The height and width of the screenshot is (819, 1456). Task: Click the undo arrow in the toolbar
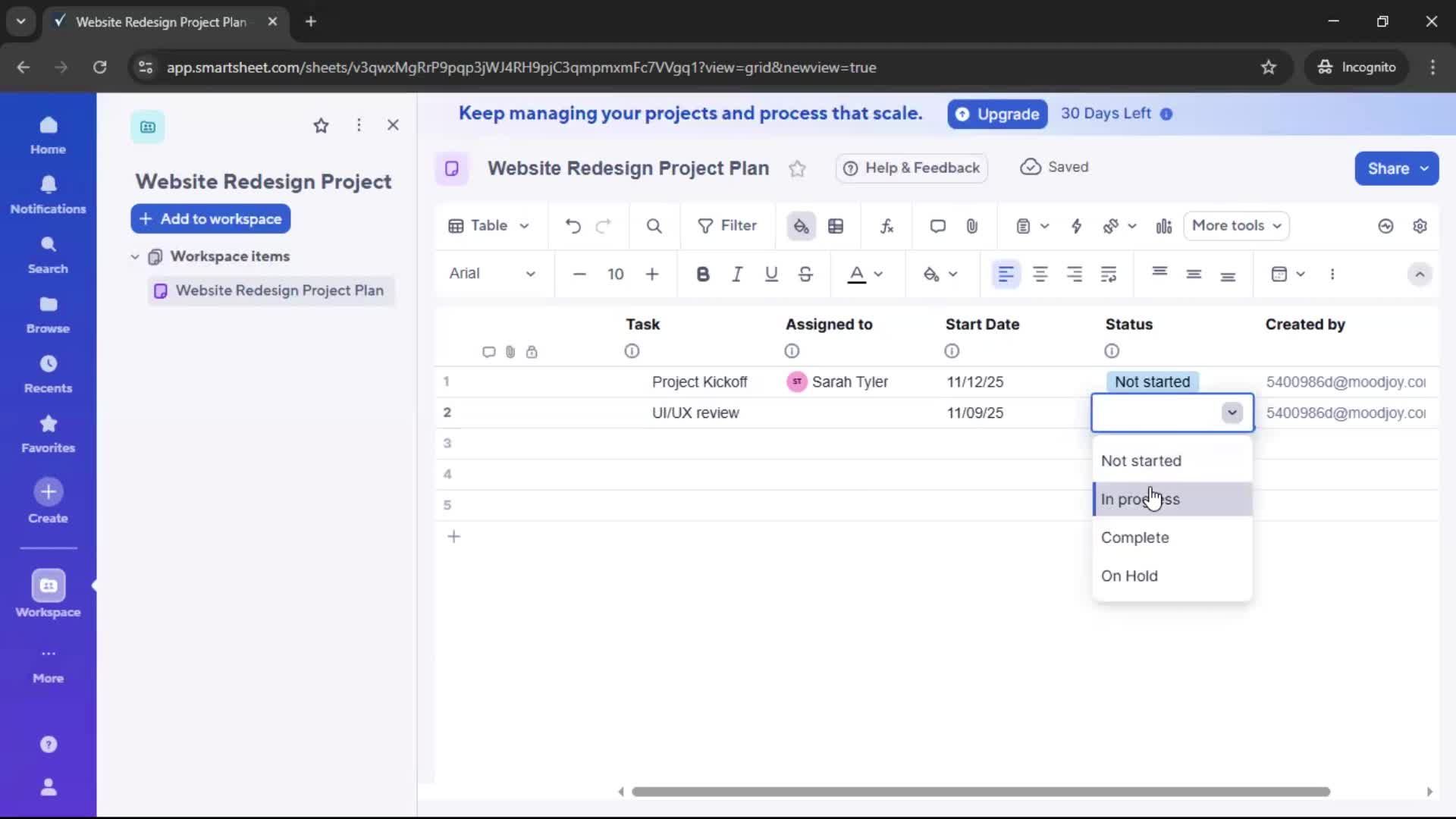573,225
